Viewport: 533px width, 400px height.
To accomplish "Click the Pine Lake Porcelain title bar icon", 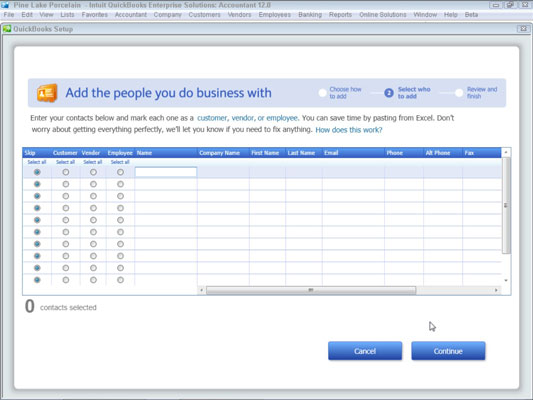I will pyautogui.click(x=5, y=5).
